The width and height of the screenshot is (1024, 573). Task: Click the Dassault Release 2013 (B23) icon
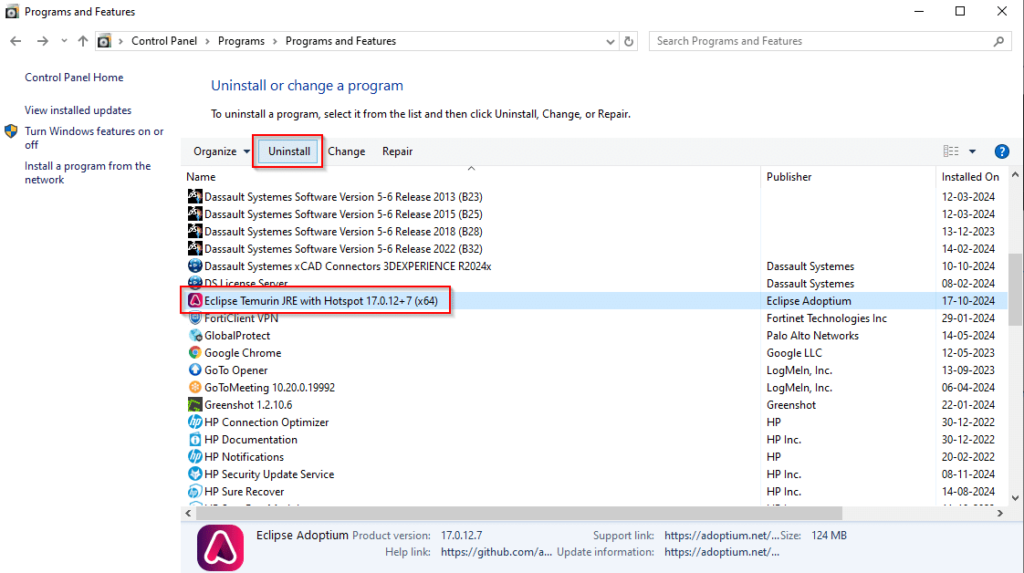click(x=195, y=196)
